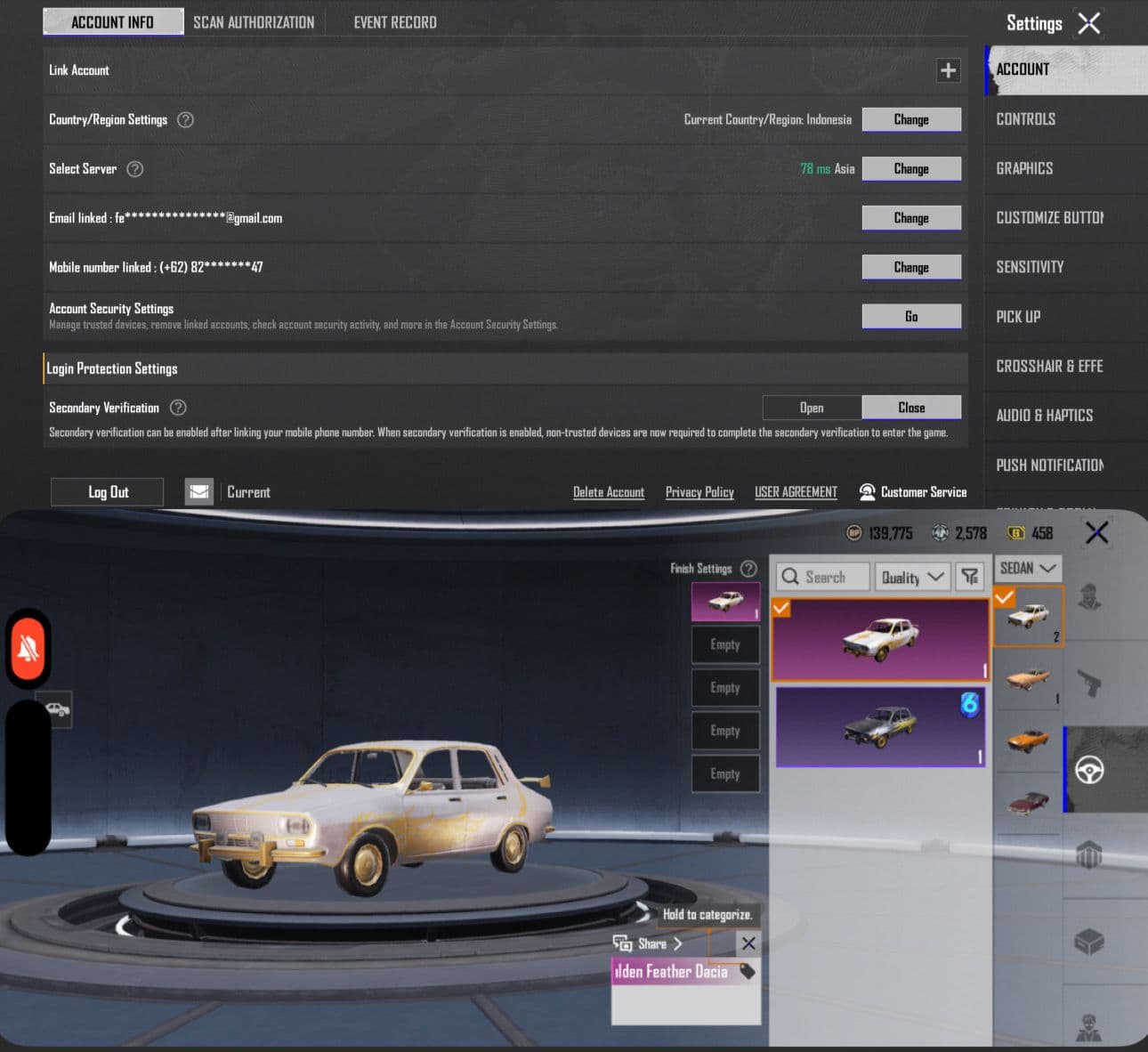Open Country/Region Settings help question mark
1148x1052 pixels.
185,119
